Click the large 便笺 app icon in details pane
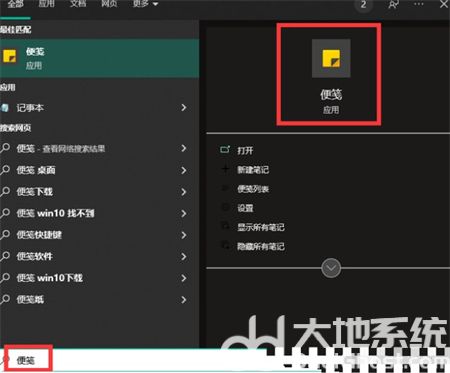This screenshot has height=373, width=450. [331, 58]
